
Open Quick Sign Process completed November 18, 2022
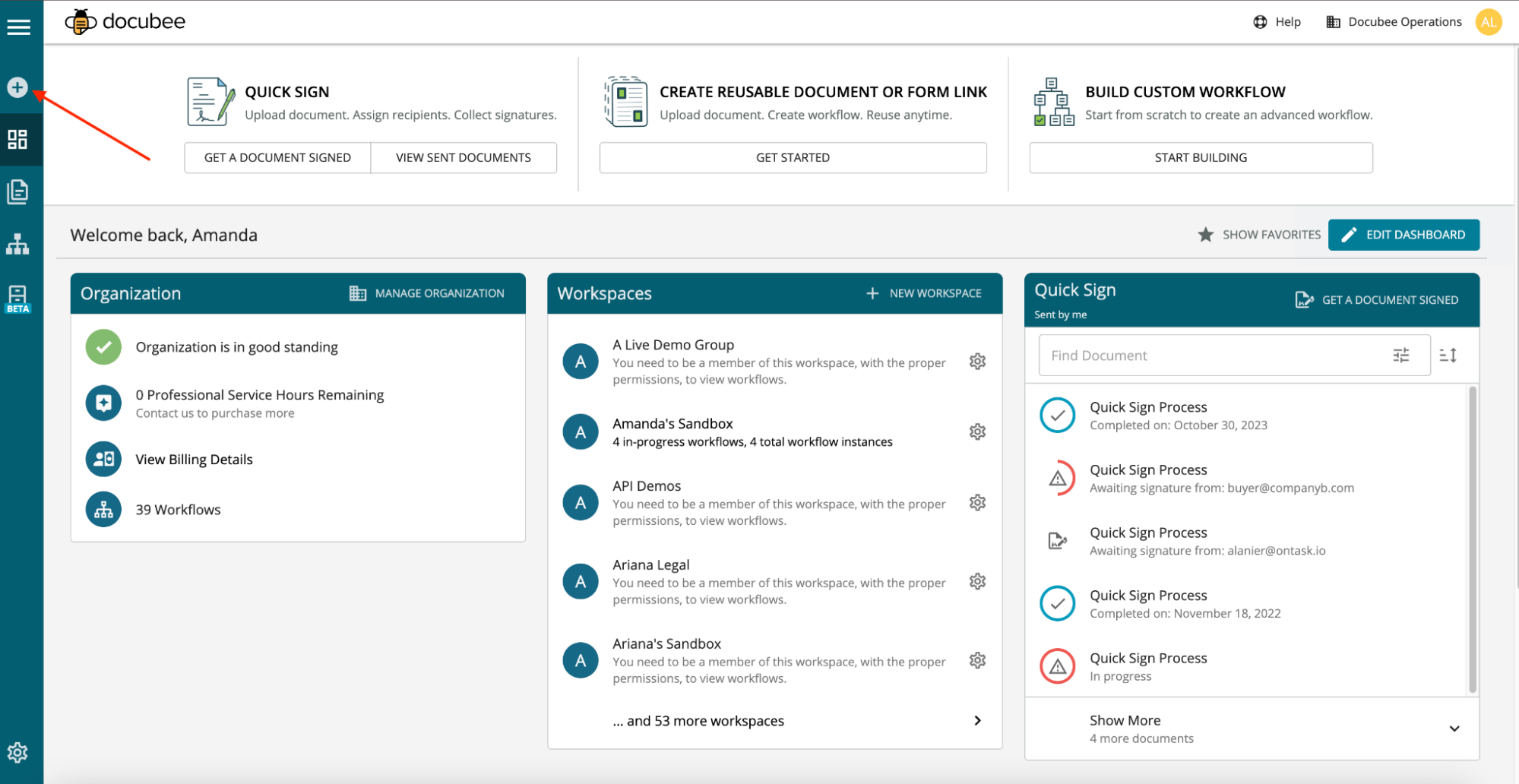1246,604
